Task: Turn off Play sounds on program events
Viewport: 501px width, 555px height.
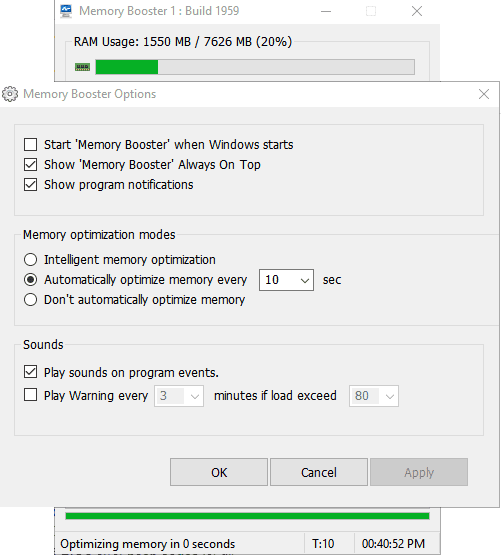Action: pos(30,372)
